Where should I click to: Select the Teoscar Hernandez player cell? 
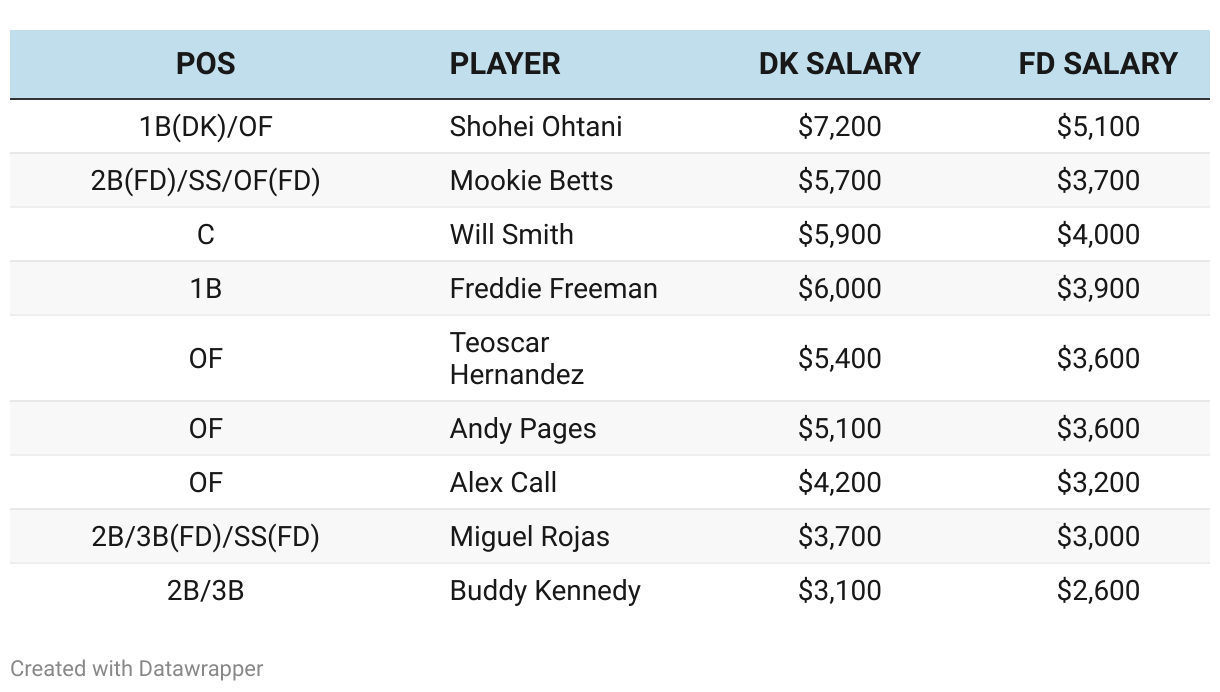[x=517, y=358]
